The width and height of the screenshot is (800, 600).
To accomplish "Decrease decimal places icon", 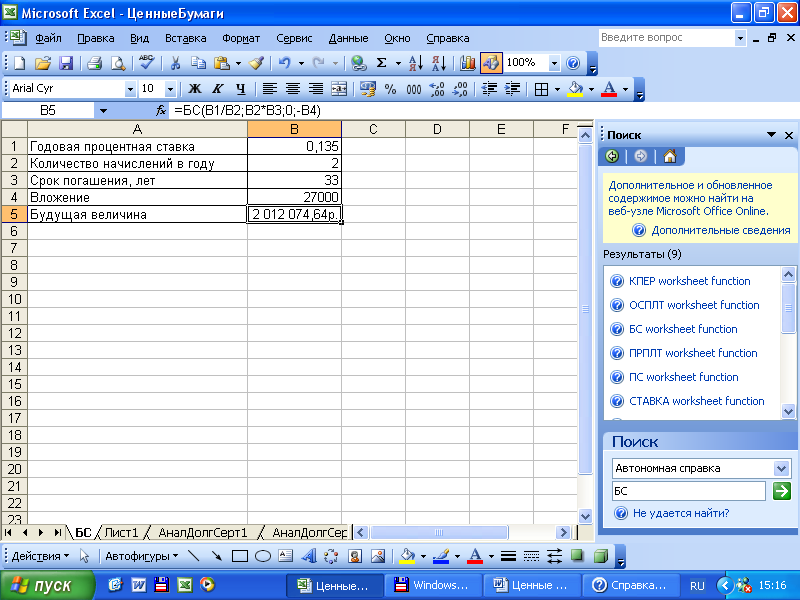I will 460,89.
